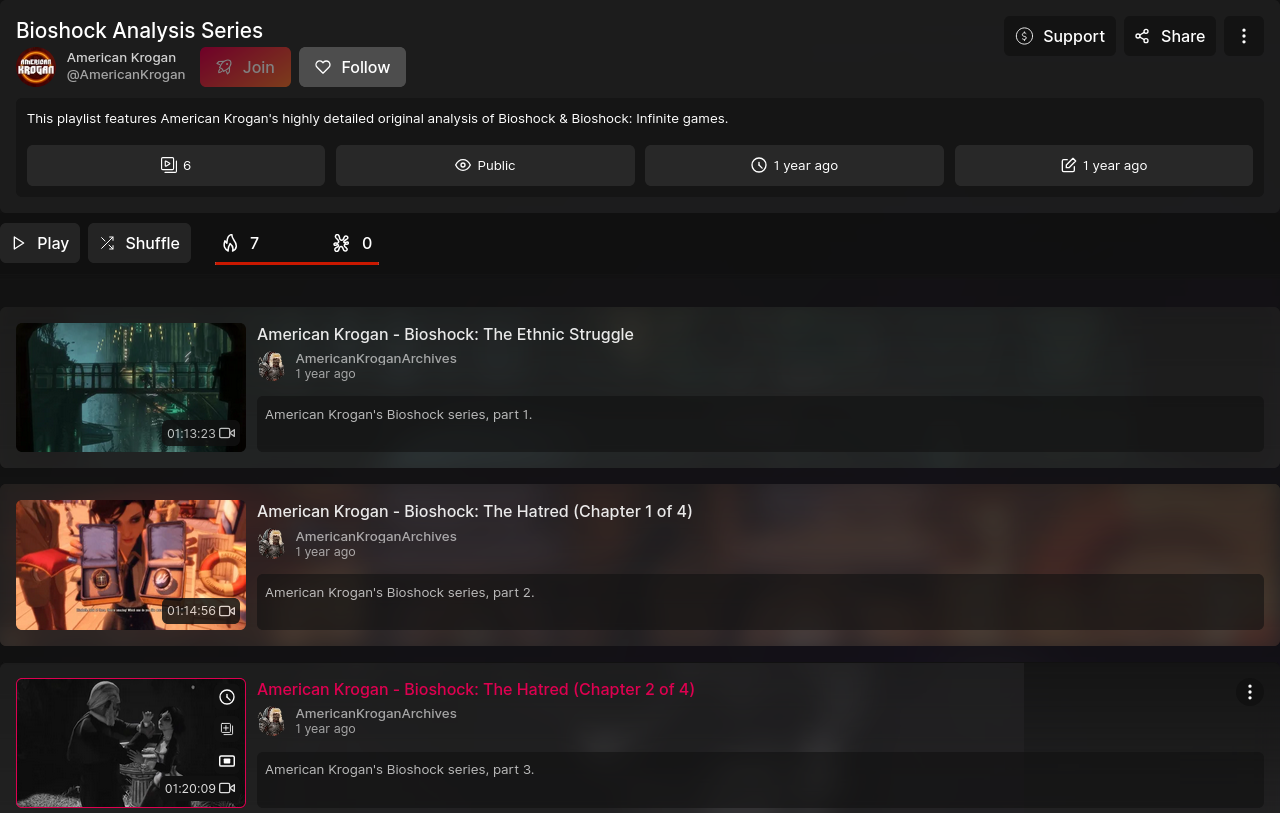Open video title Bioshock: The Ethnic Struggle
The width and height of the screenshot is (1280, 813).
[x=445, y=334]
